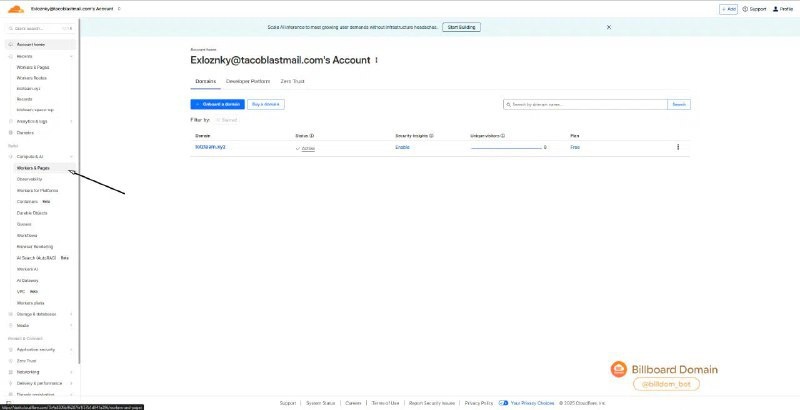This screenshot has height=410, width=800.
Task: Open the account switcher chevron beside the account name
Action: point(119,9)
